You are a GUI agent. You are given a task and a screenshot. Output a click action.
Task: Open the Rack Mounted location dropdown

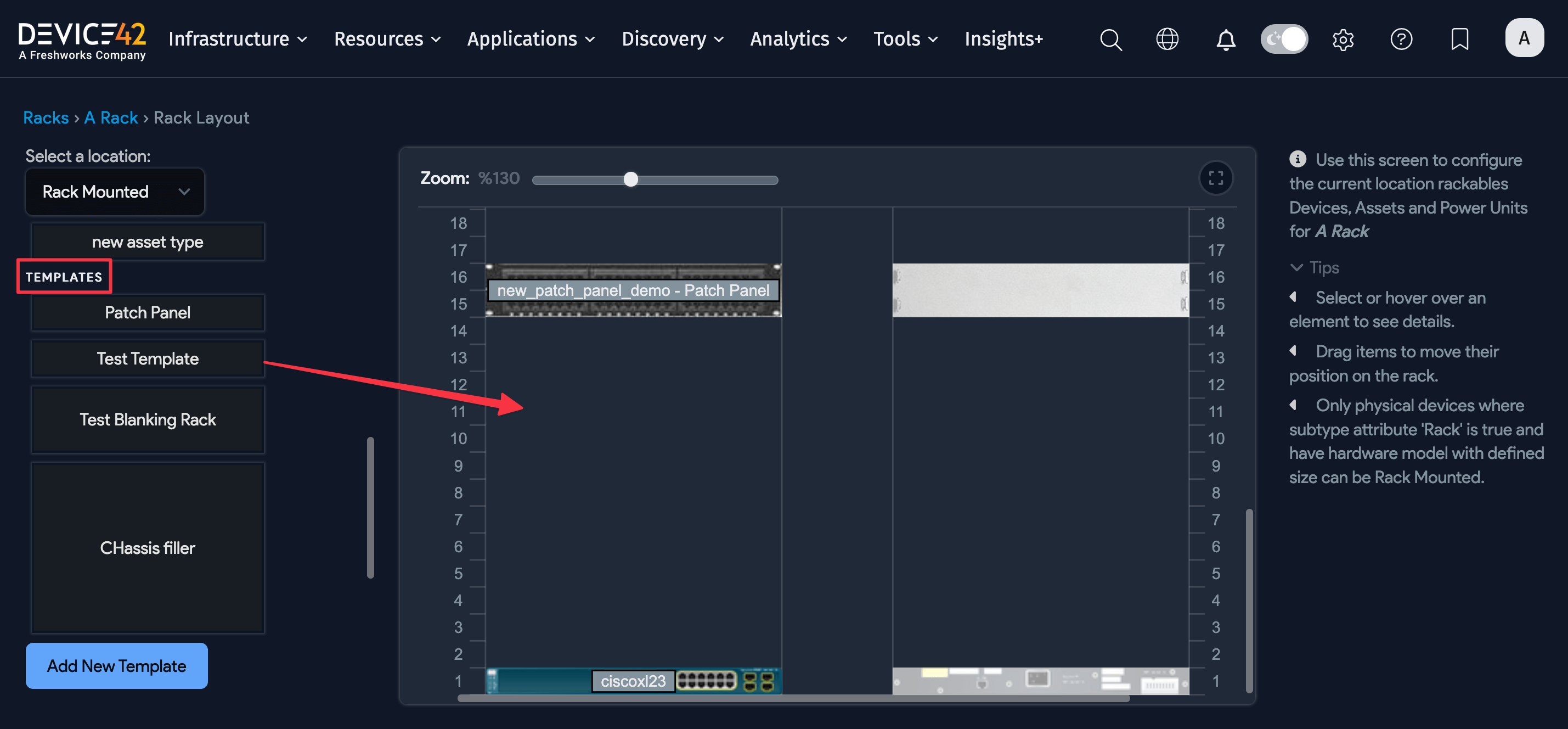pyautogui.click(x=115, y=191)
